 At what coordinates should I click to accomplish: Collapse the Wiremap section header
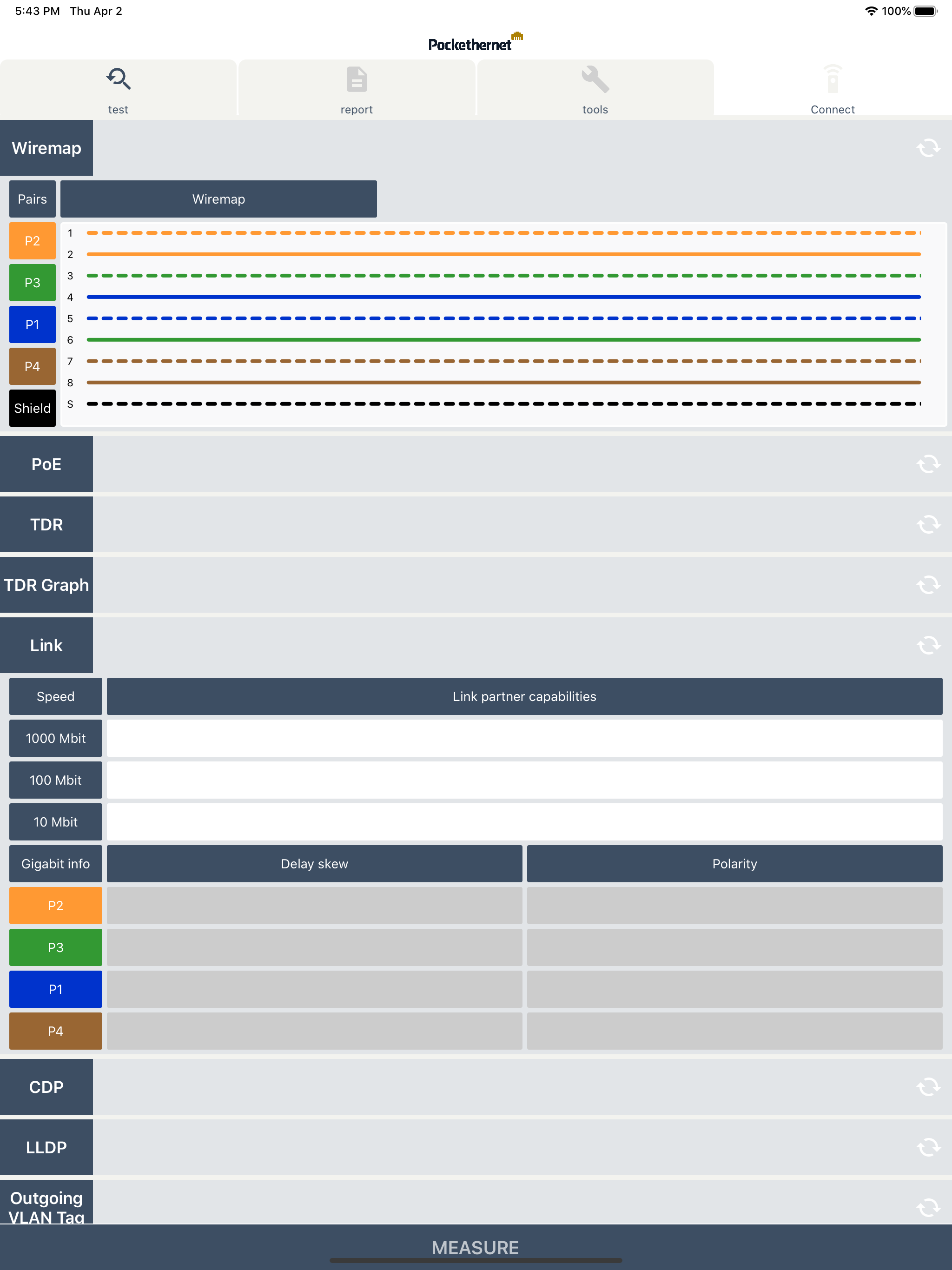(x=46, y=148)
